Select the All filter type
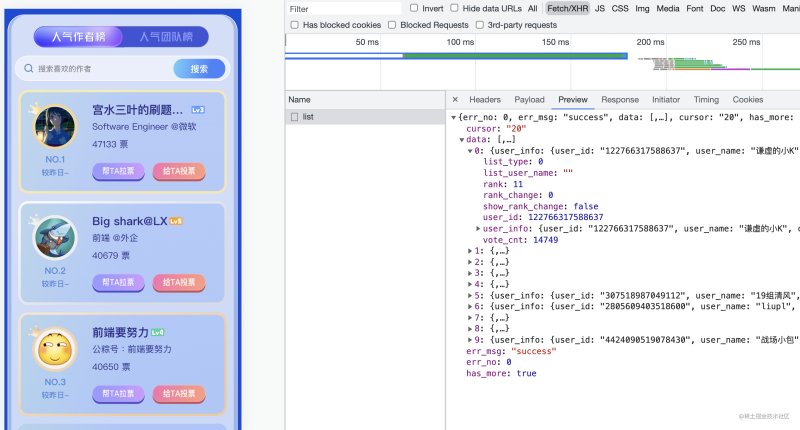Screen dimensions: 800x430 533,9
